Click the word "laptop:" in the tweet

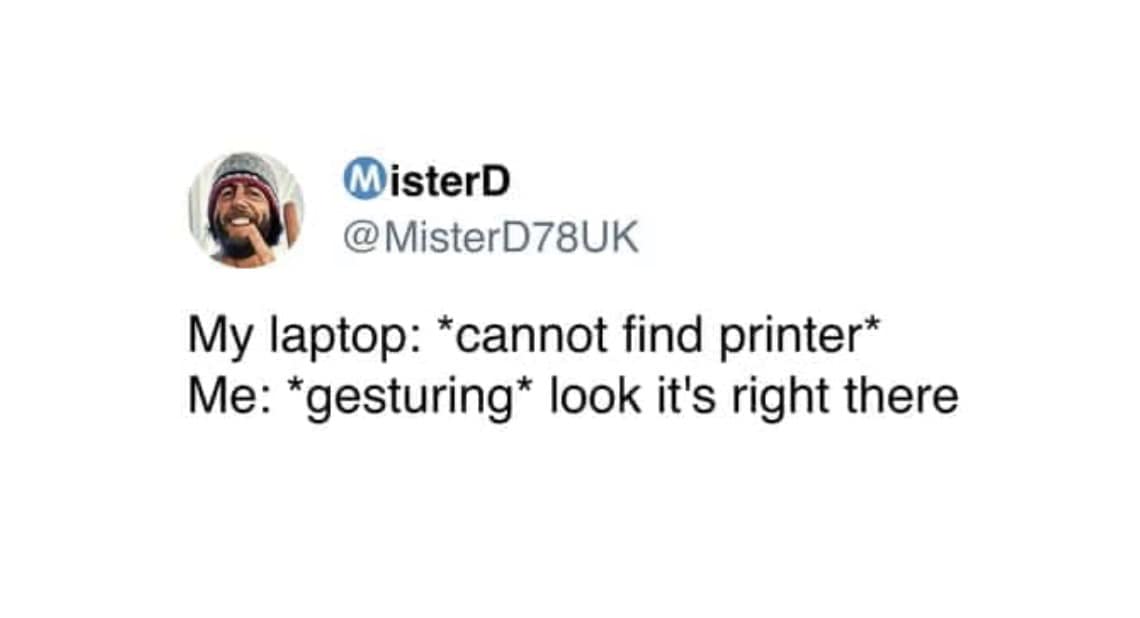click(345, 337)
